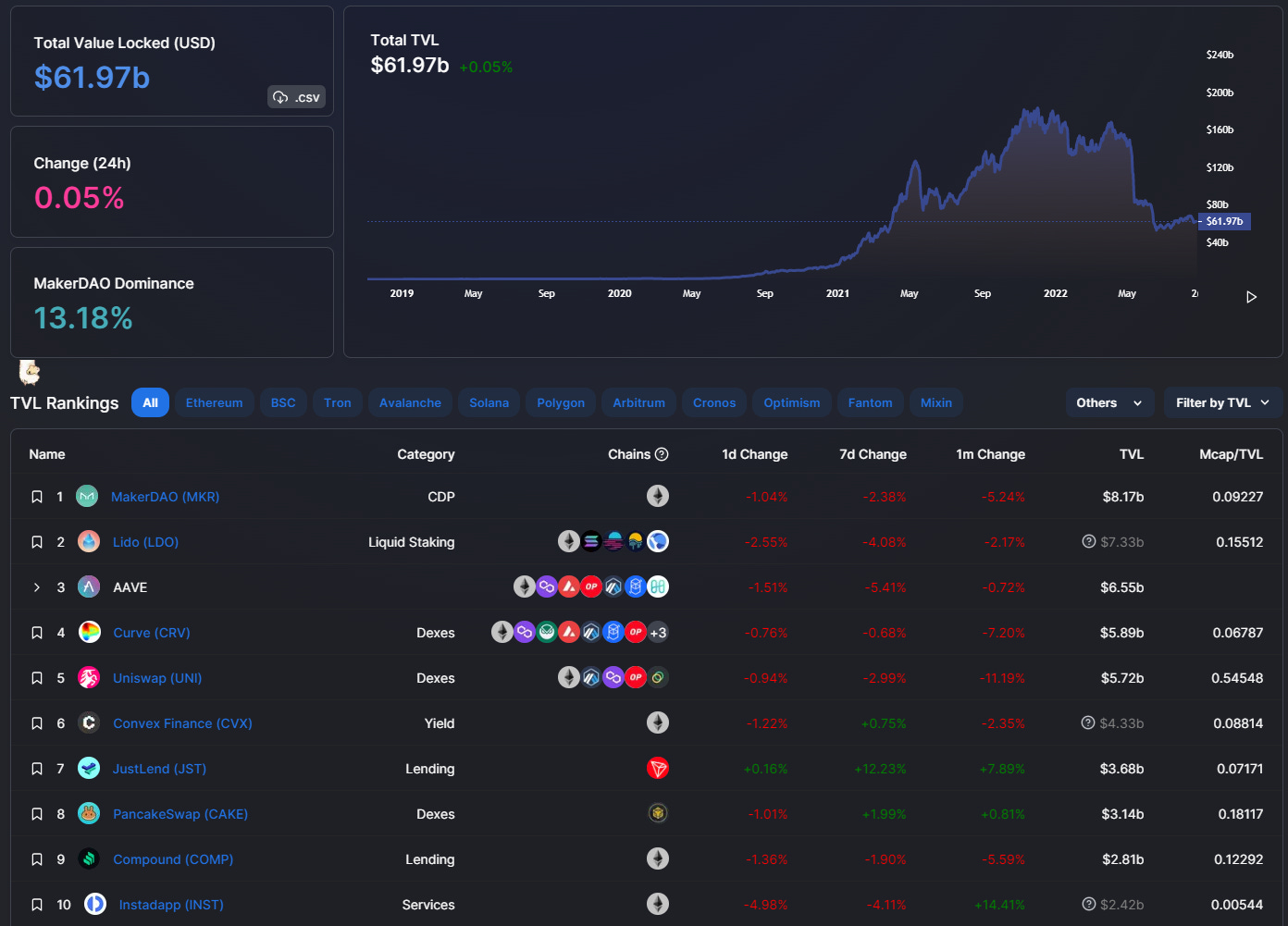The width and height of the screenshot is (1288, 926).
Task: Filter rankings by Arbitrum
Action: [638, 402]
